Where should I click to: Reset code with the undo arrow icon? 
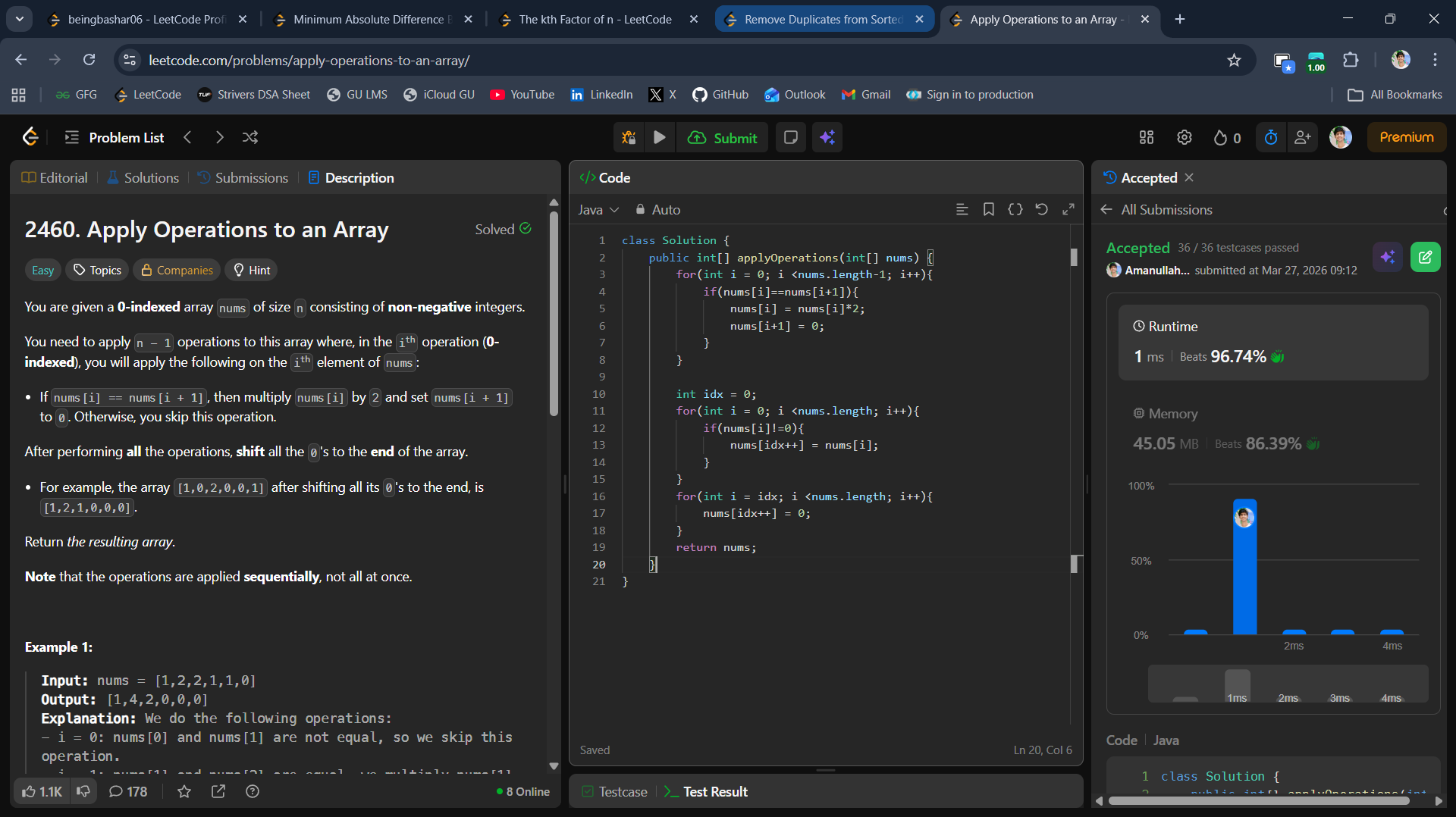[x=1041, y=209]
